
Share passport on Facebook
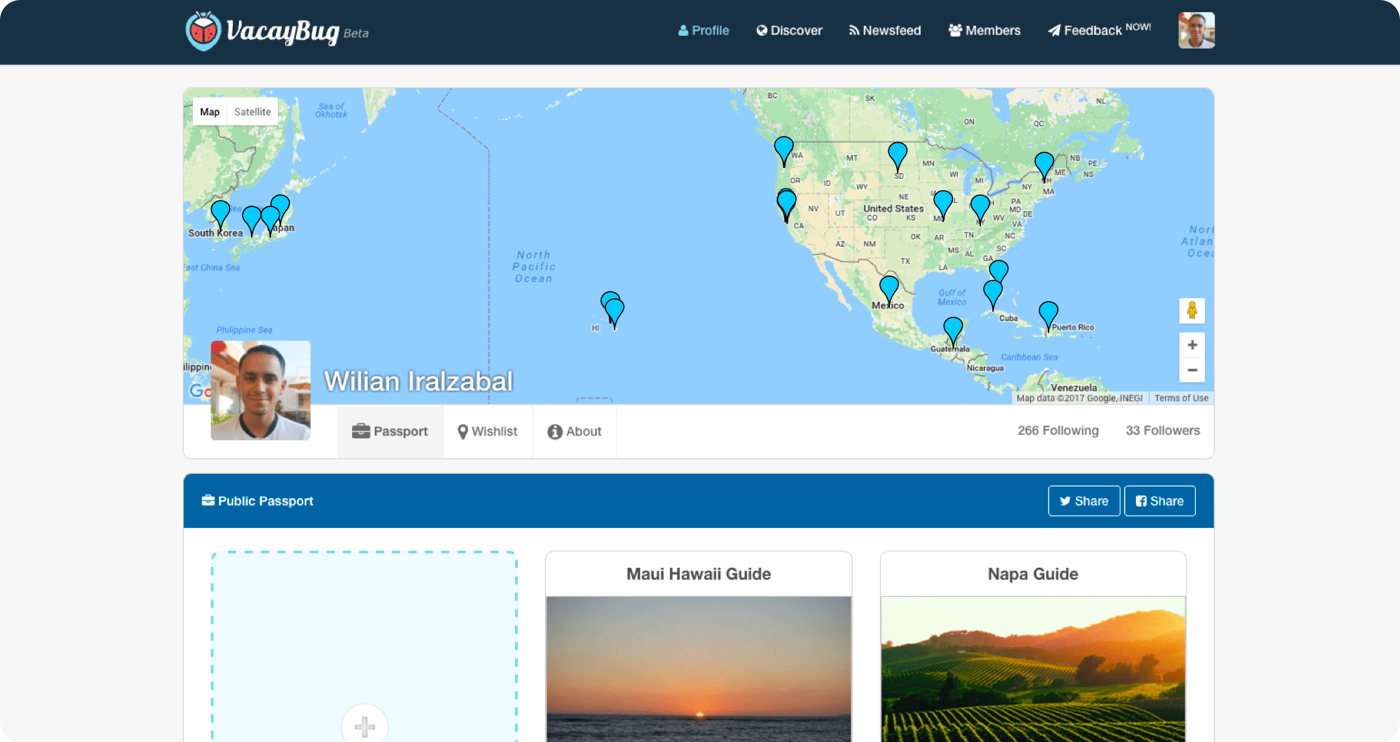pyautogui.click(x=1160, y=501)
